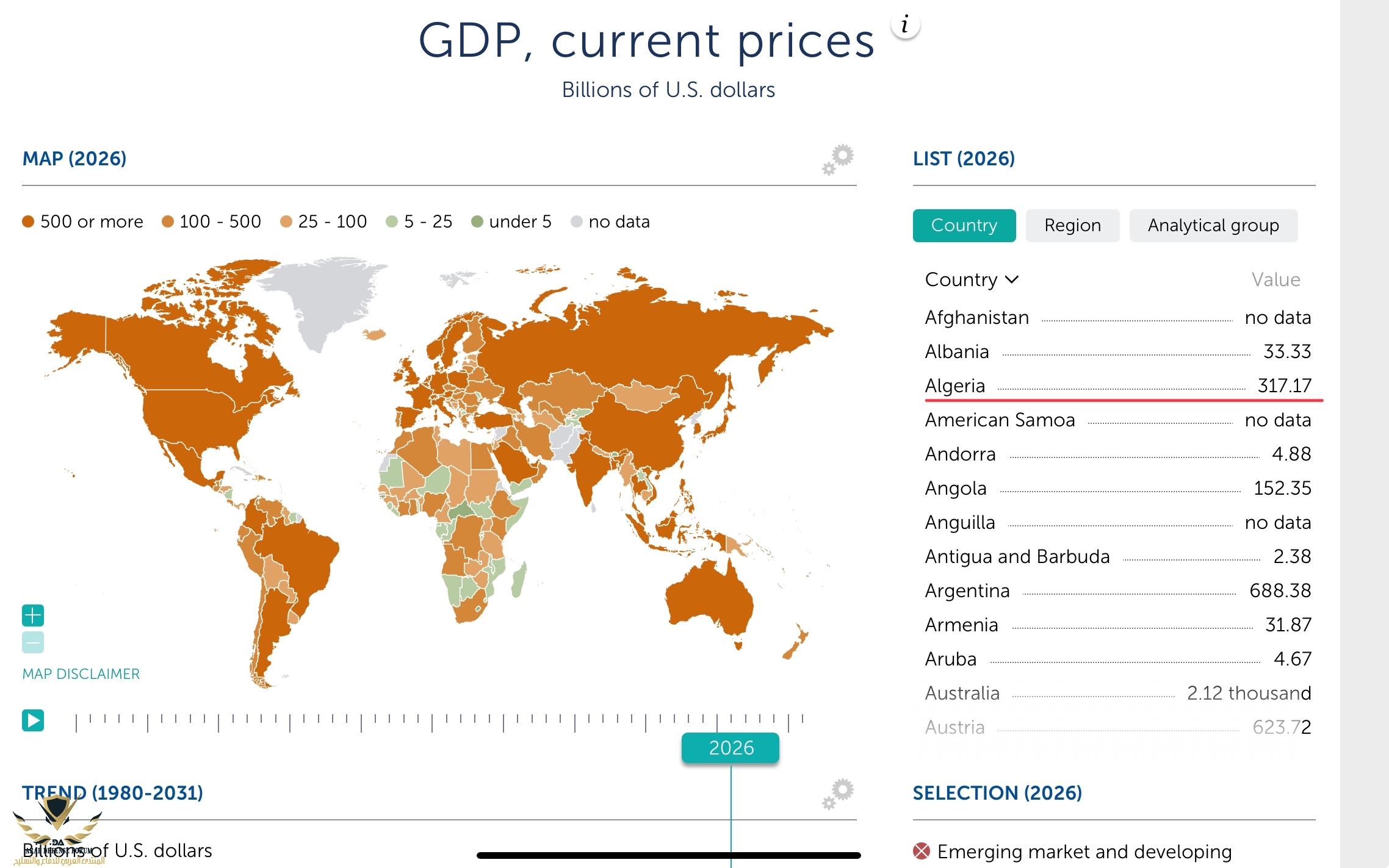
Task: Open the MAP DISCLAIMER link
Action: 81,674
